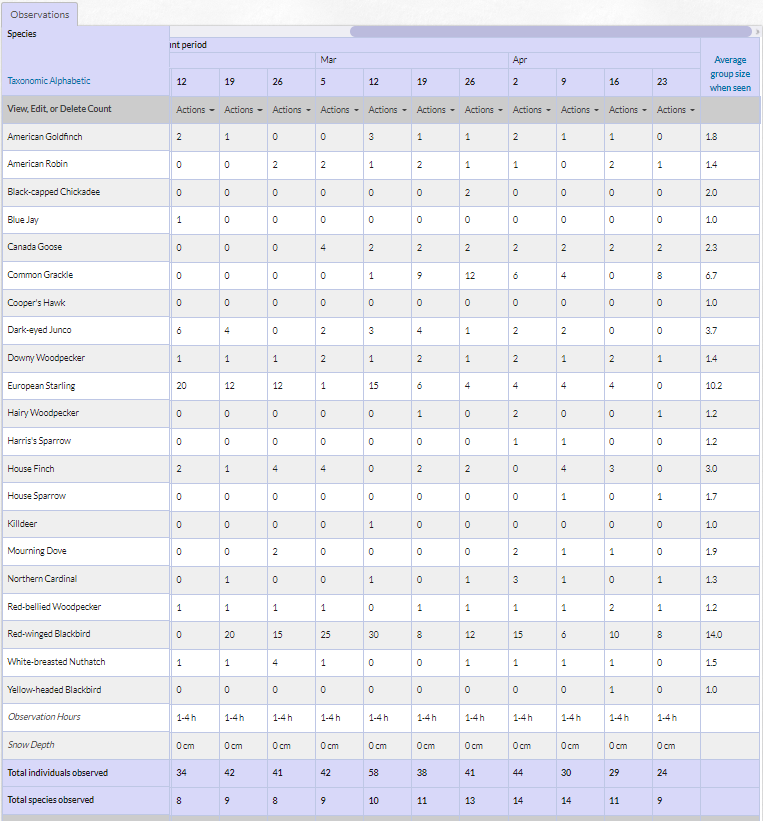
Task: Click the Blue Jay species name
Action: (x=23, y=220)
